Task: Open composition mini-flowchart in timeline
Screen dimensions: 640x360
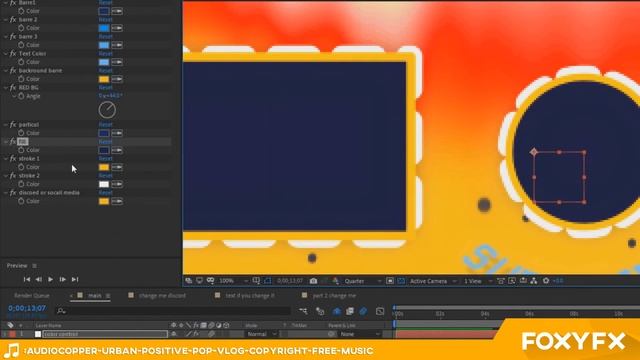Action: click(x=303, y=311)
